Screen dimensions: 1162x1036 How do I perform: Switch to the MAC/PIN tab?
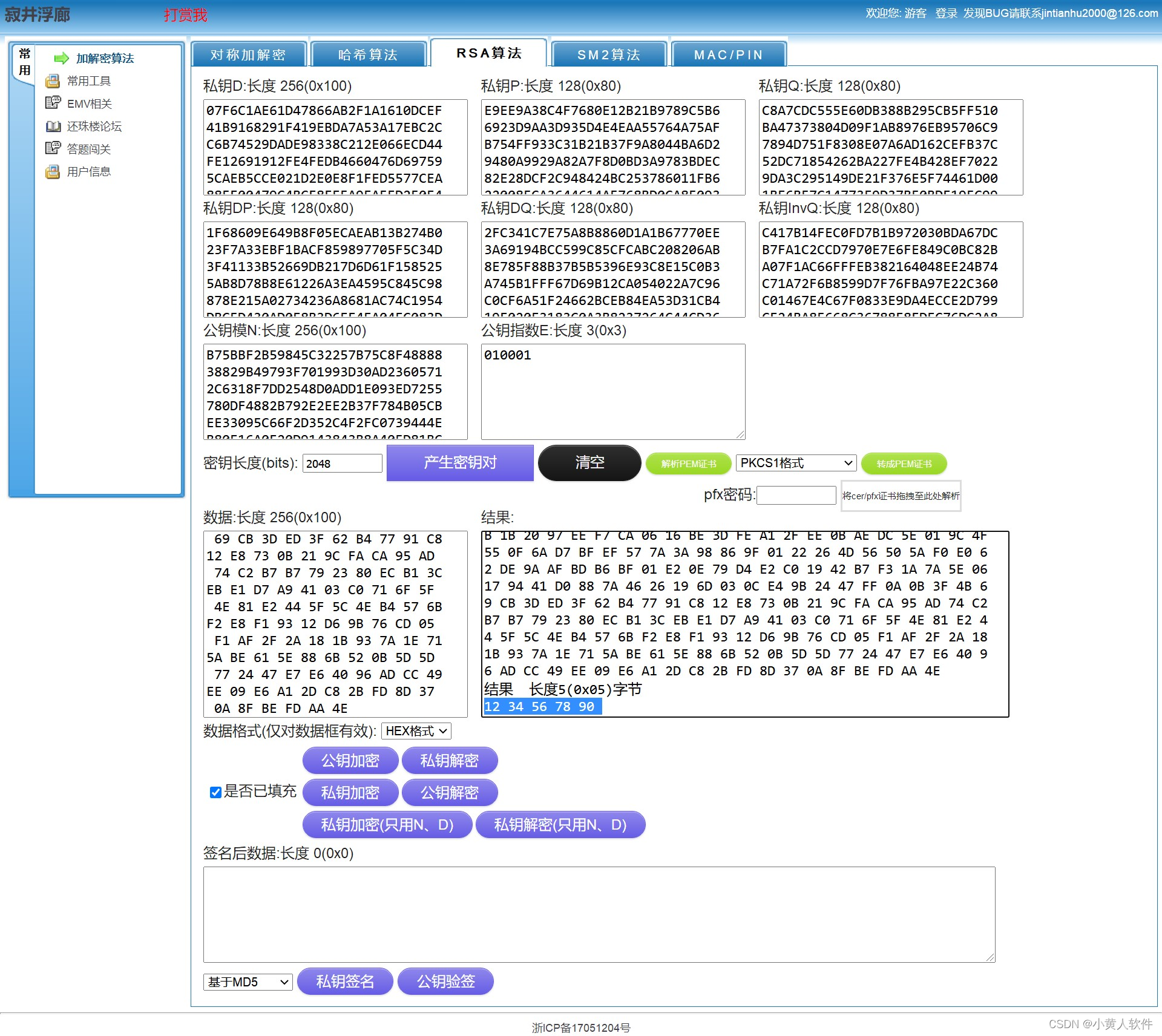coord(729,54)
